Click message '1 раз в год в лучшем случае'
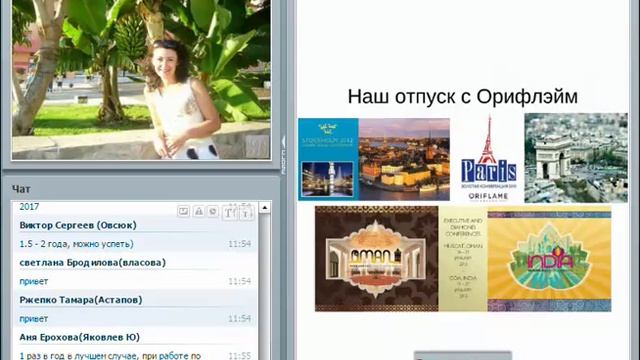640x360 pixels. point(80,356)
